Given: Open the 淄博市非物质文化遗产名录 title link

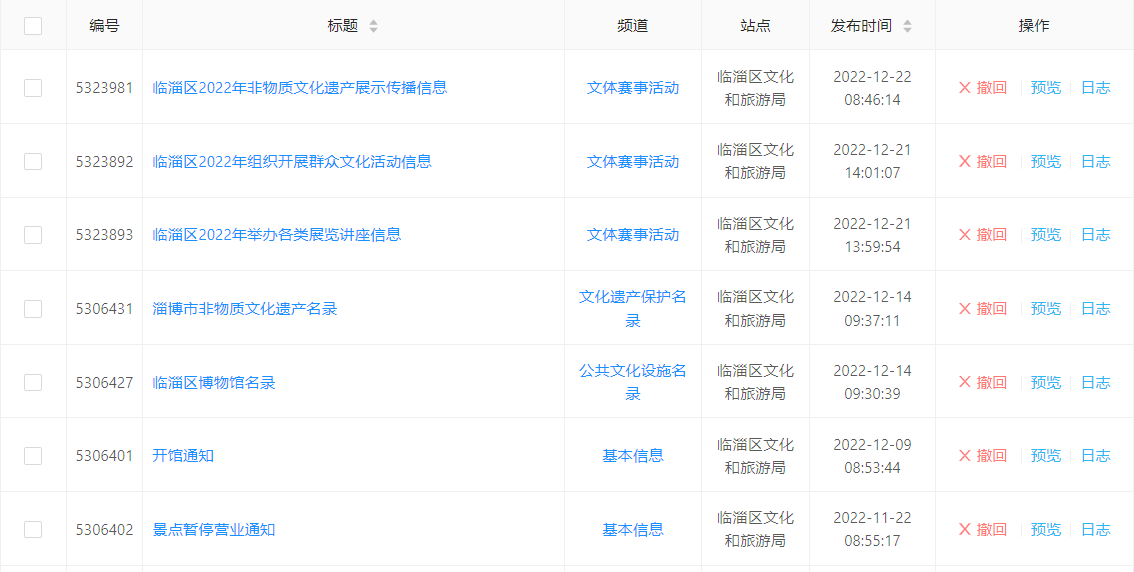Looking at the screenshot, I should coord(245,309).
